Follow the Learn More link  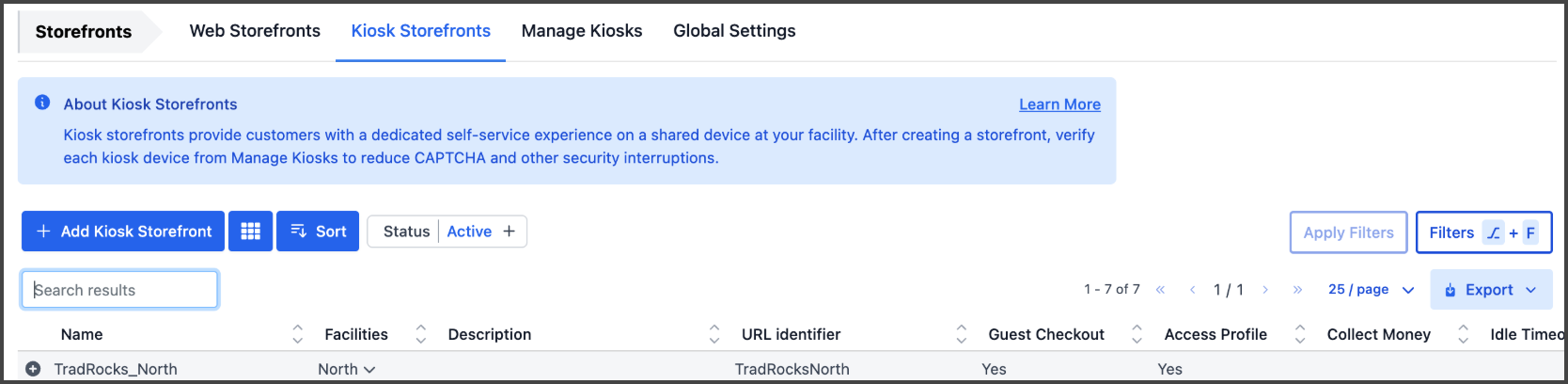[1059, 104]
